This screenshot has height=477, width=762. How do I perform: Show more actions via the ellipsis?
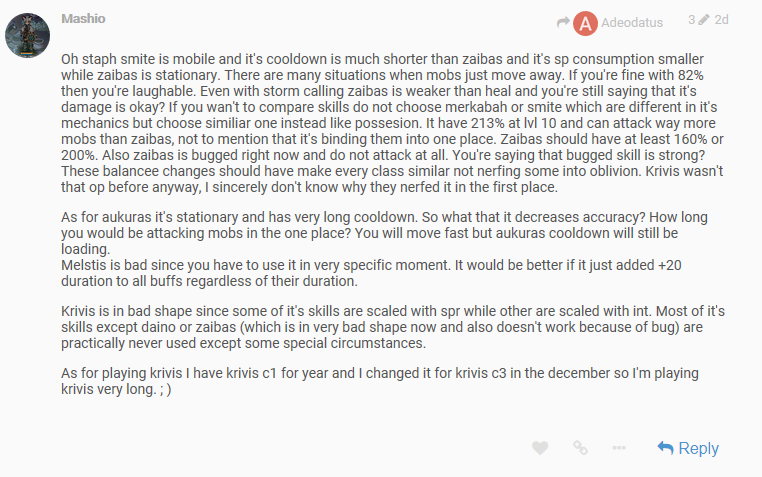619,448
